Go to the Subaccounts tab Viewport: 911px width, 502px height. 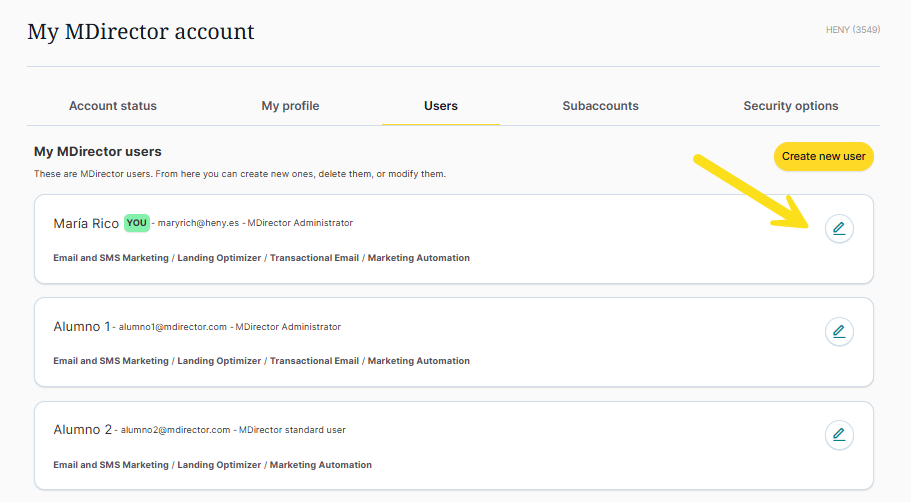(600, 106)
